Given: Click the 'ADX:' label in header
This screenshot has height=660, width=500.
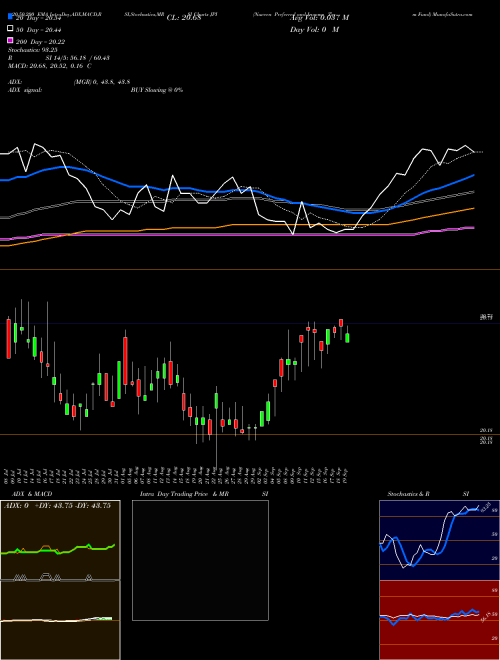Looking at the screenshot, I should tap(15, 82).
